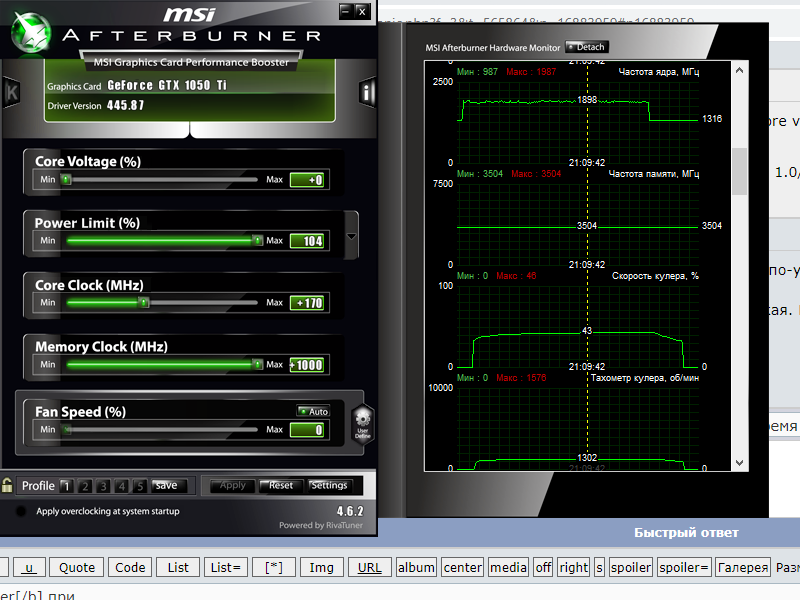Image resolution: width=800 pixels, height=600 pixels.
Task: Open Afterburner Settings
Action: (329, 485)
